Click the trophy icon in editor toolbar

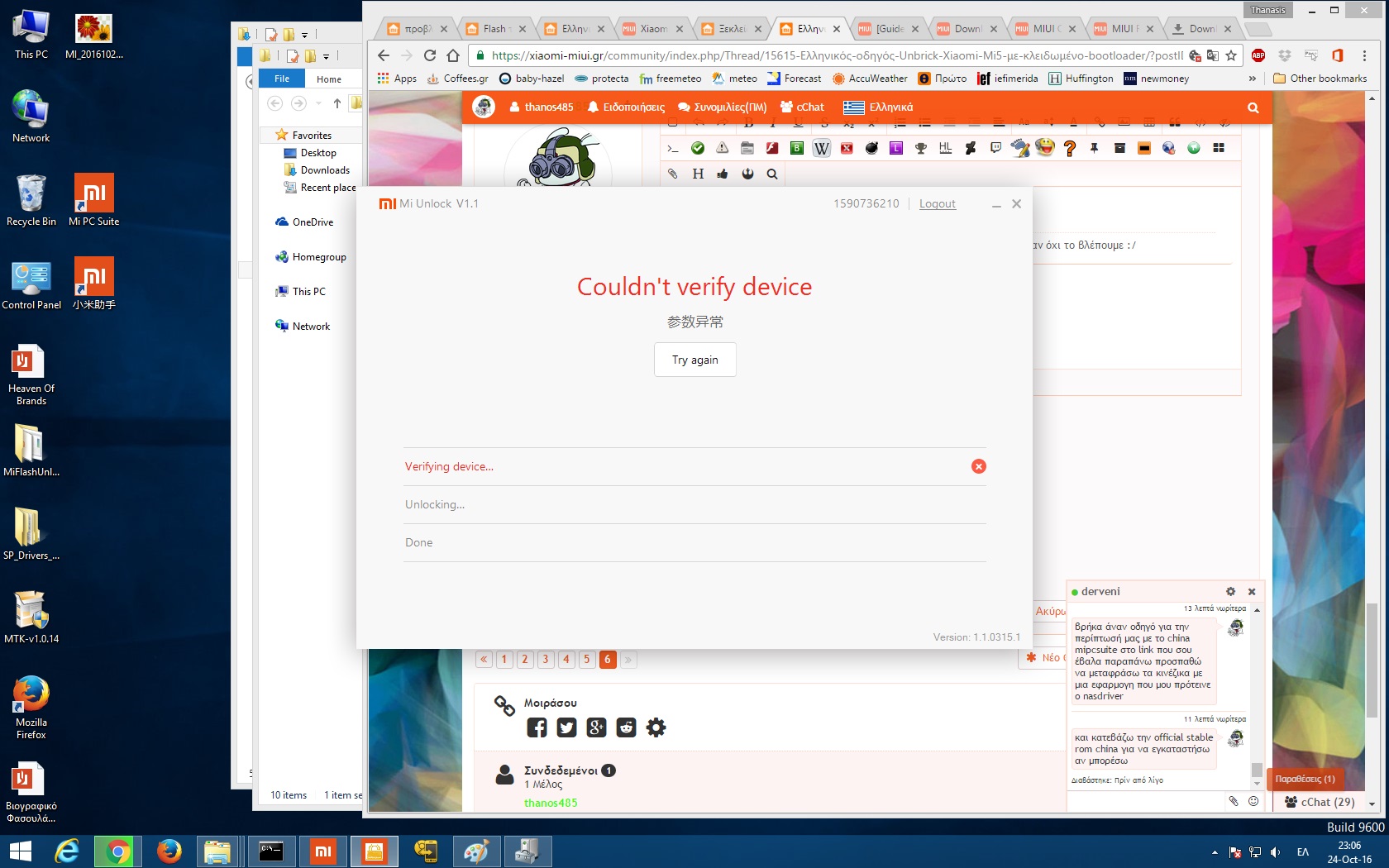coord(920,148)
